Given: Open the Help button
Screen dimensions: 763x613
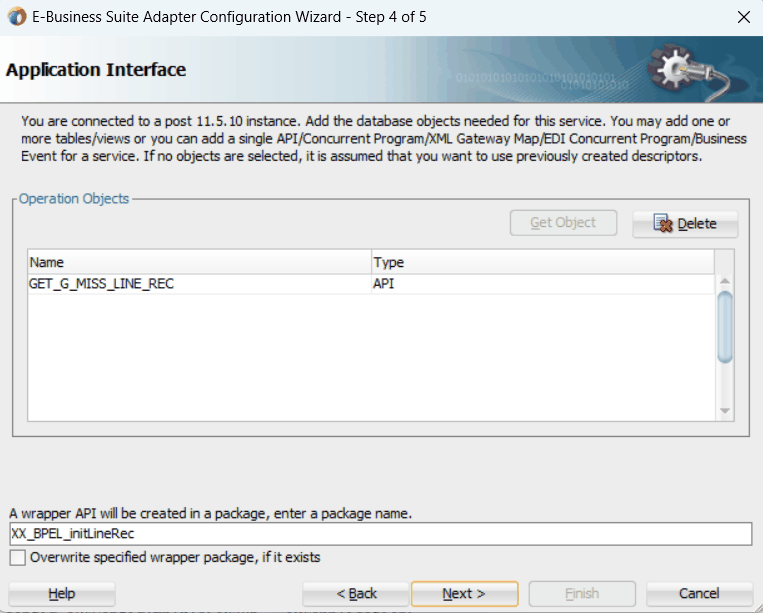Looking at the screenshot, I should click(62, 594).
